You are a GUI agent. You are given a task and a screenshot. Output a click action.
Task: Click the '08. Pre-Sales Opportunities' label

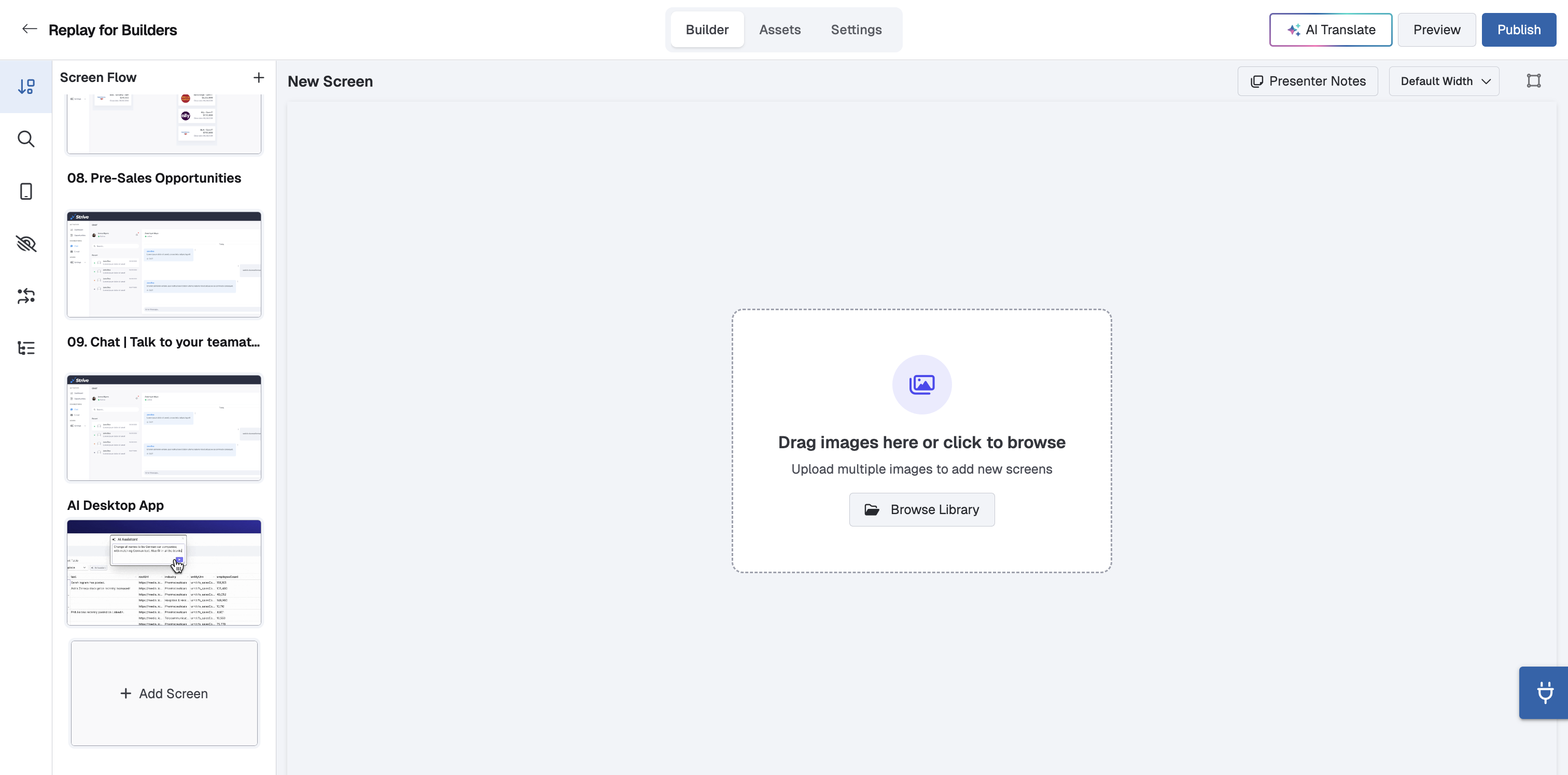(154, 178)
